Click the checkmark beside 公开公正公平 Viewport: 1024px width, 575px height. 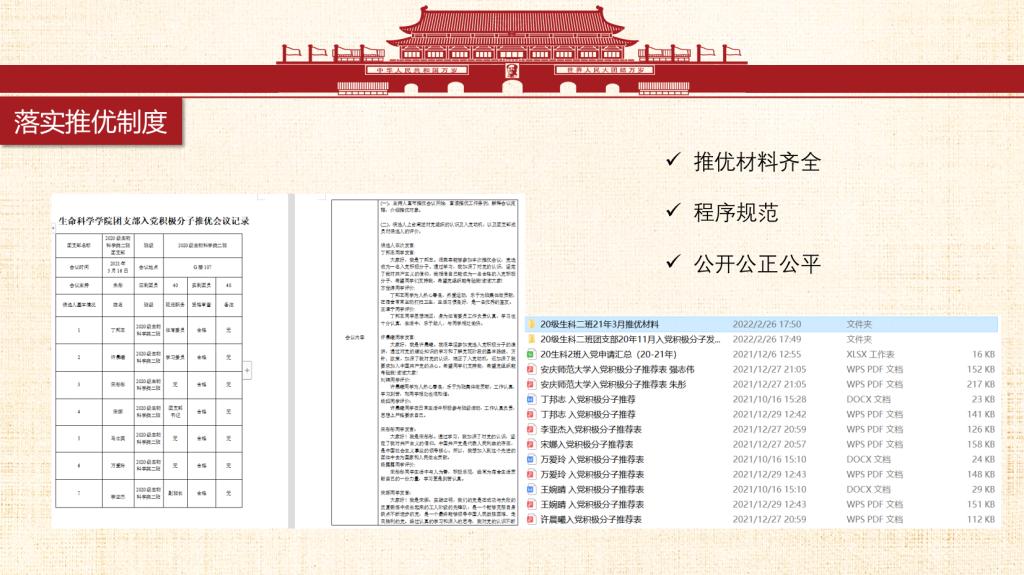pyautogui.click(x=674, y=264)
